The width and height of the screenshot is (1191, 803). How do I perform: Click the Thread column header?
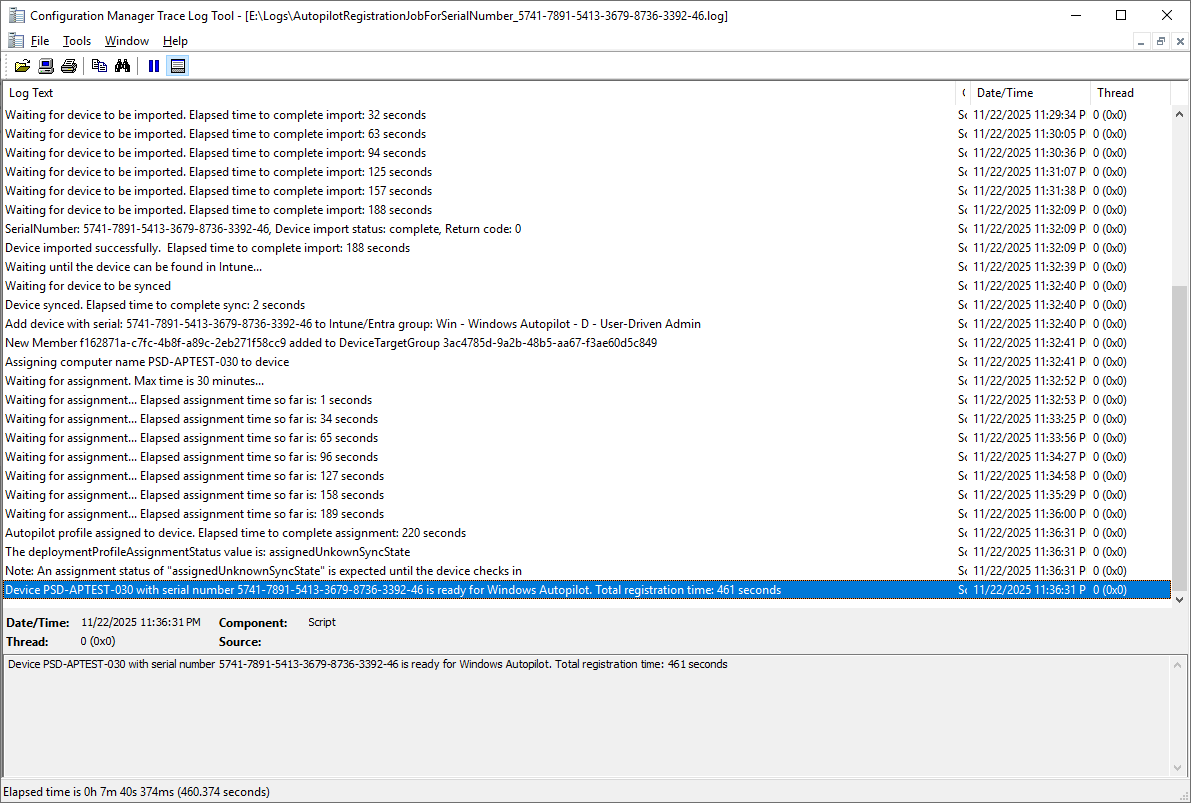(x=1130, y=93)
